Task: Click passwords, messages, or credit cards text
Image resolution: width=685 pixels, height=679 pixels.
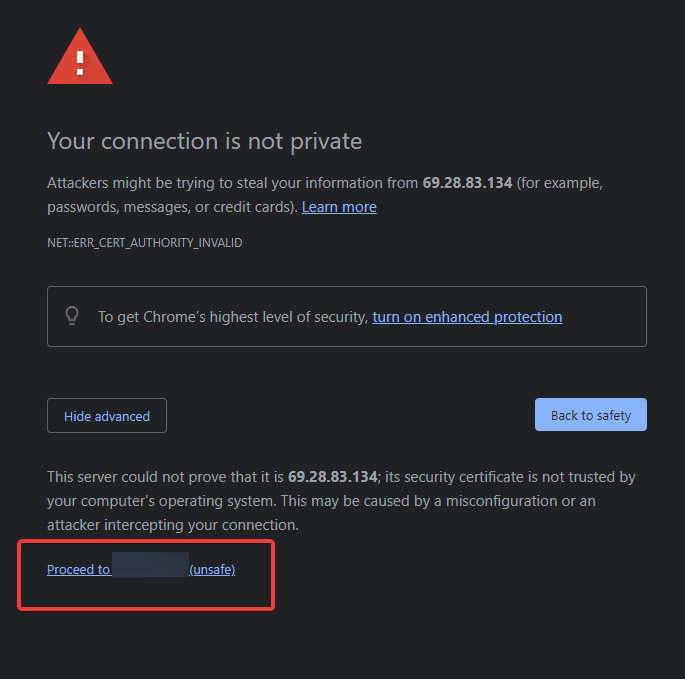Action: [170, 207]
